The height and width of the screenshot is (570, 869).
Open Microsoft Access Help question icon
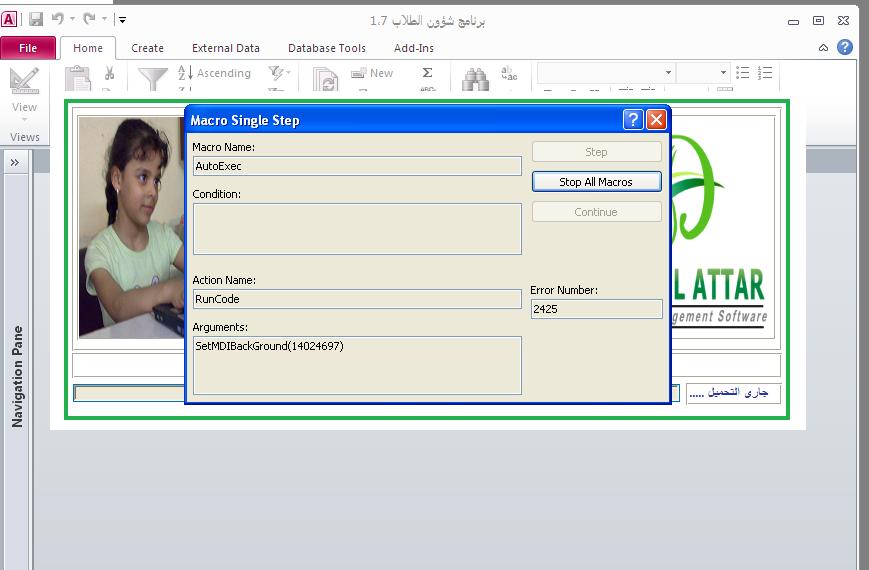(x=845, y=47)
